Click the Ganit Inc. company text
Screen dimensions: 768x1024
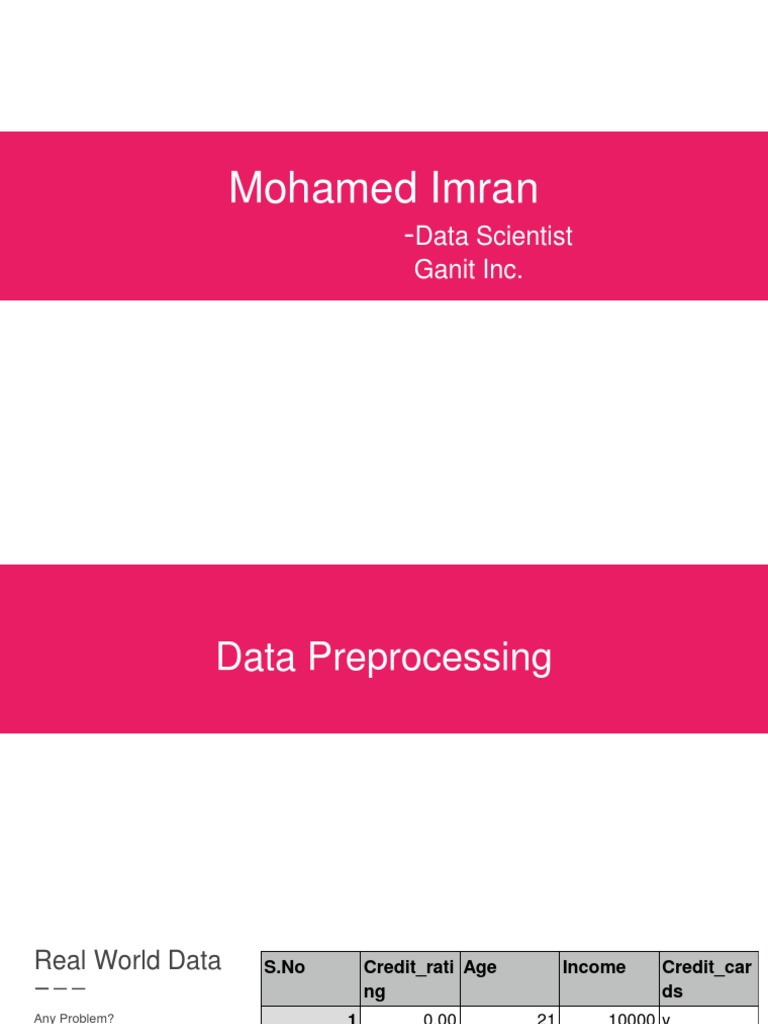tap(468, 269)
